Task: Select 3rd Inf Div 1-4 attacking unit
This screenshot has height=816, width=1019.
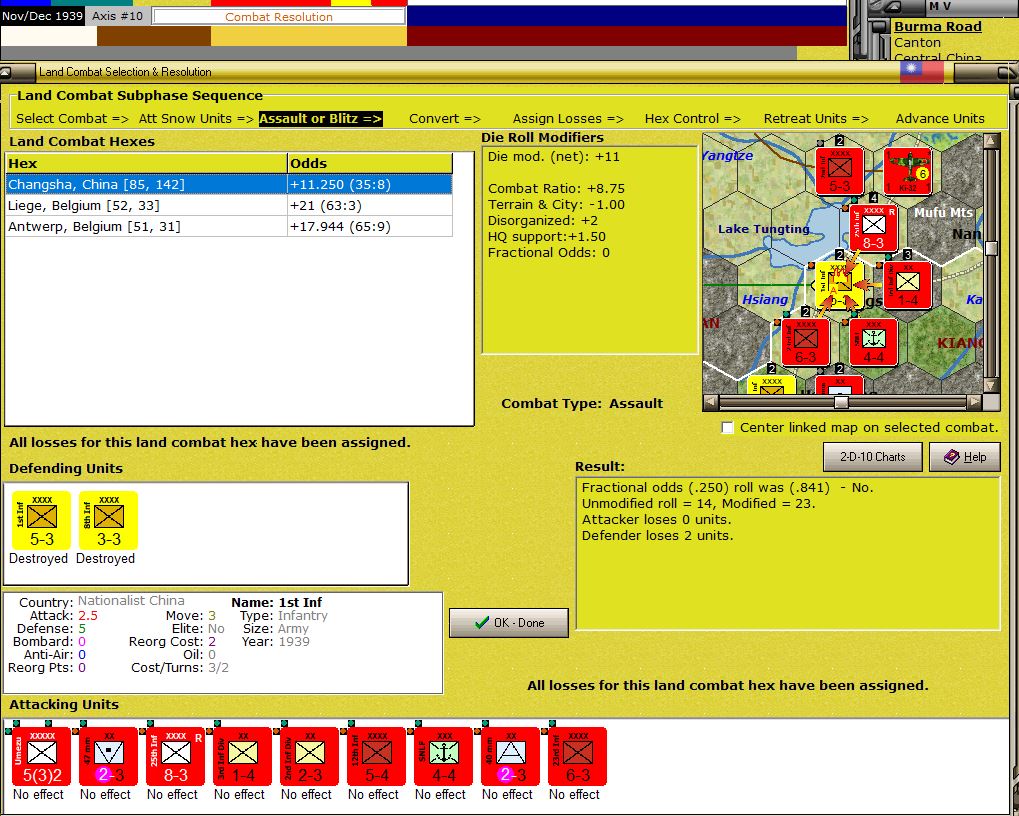Action: [242, 756]
